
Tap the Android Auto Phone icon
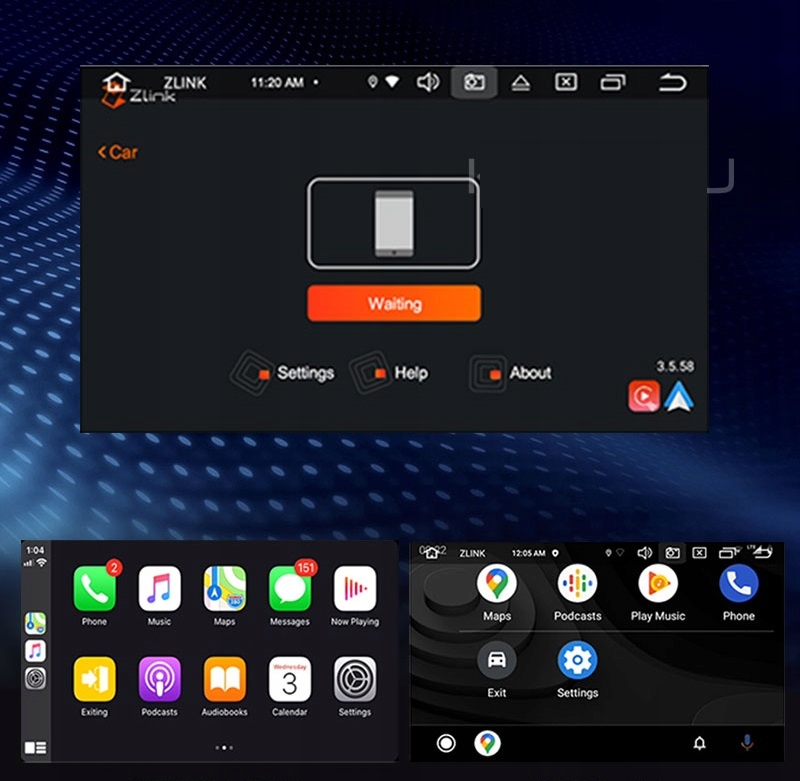pos(738,583)
